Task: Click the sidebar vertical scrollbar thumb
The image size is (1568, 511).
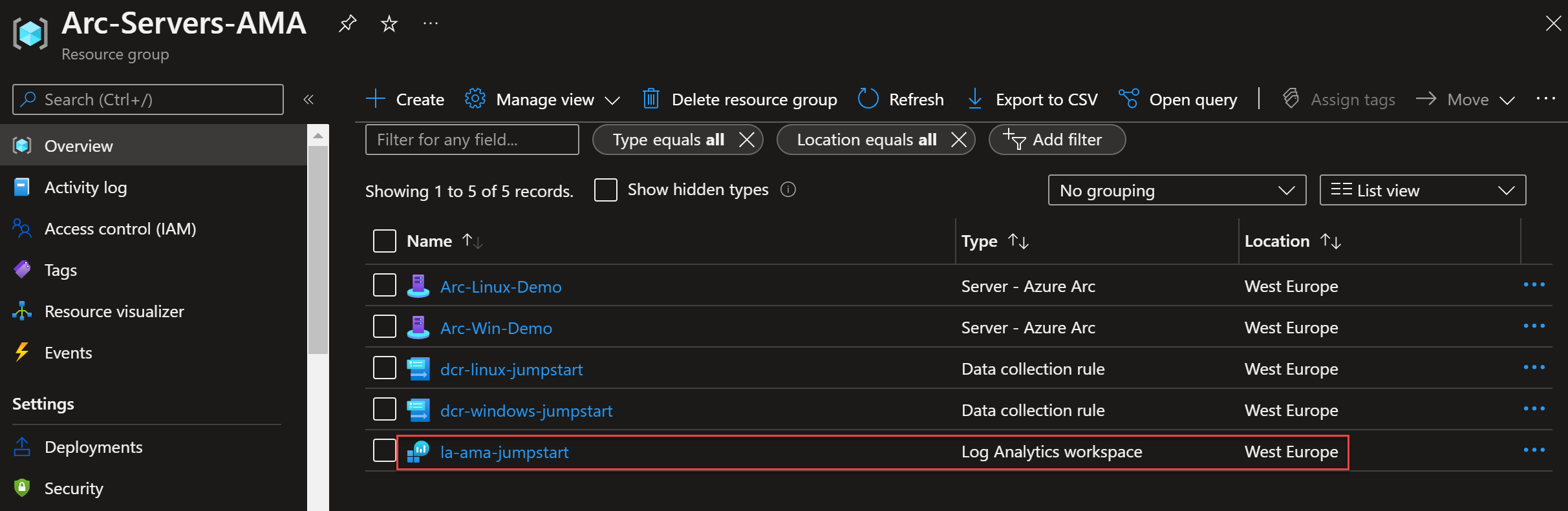Action: pyautogui.click(x=318, y=249)
